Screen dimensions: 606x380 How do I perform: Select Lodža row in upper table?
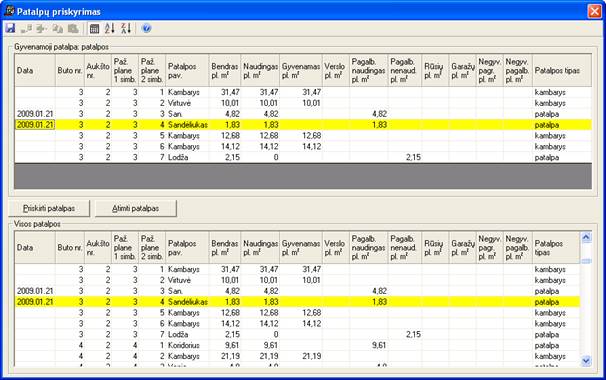tap(303, 157)
